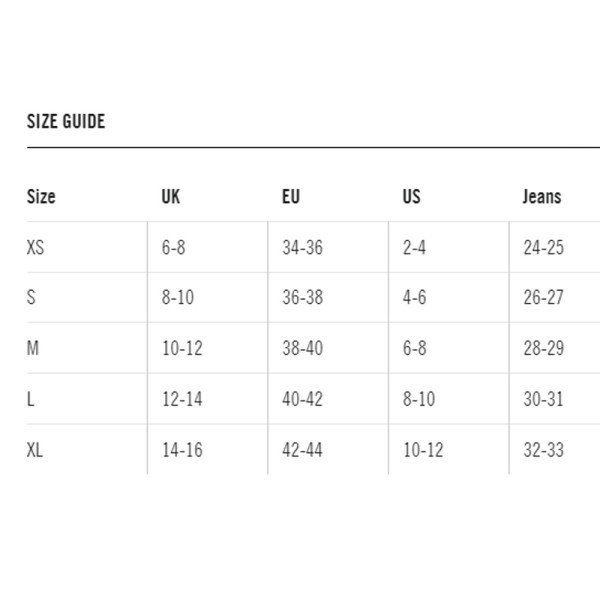Click the UK 6-8 cell
Viewport: 600px width, 600px height.
[x=173, y=247]
